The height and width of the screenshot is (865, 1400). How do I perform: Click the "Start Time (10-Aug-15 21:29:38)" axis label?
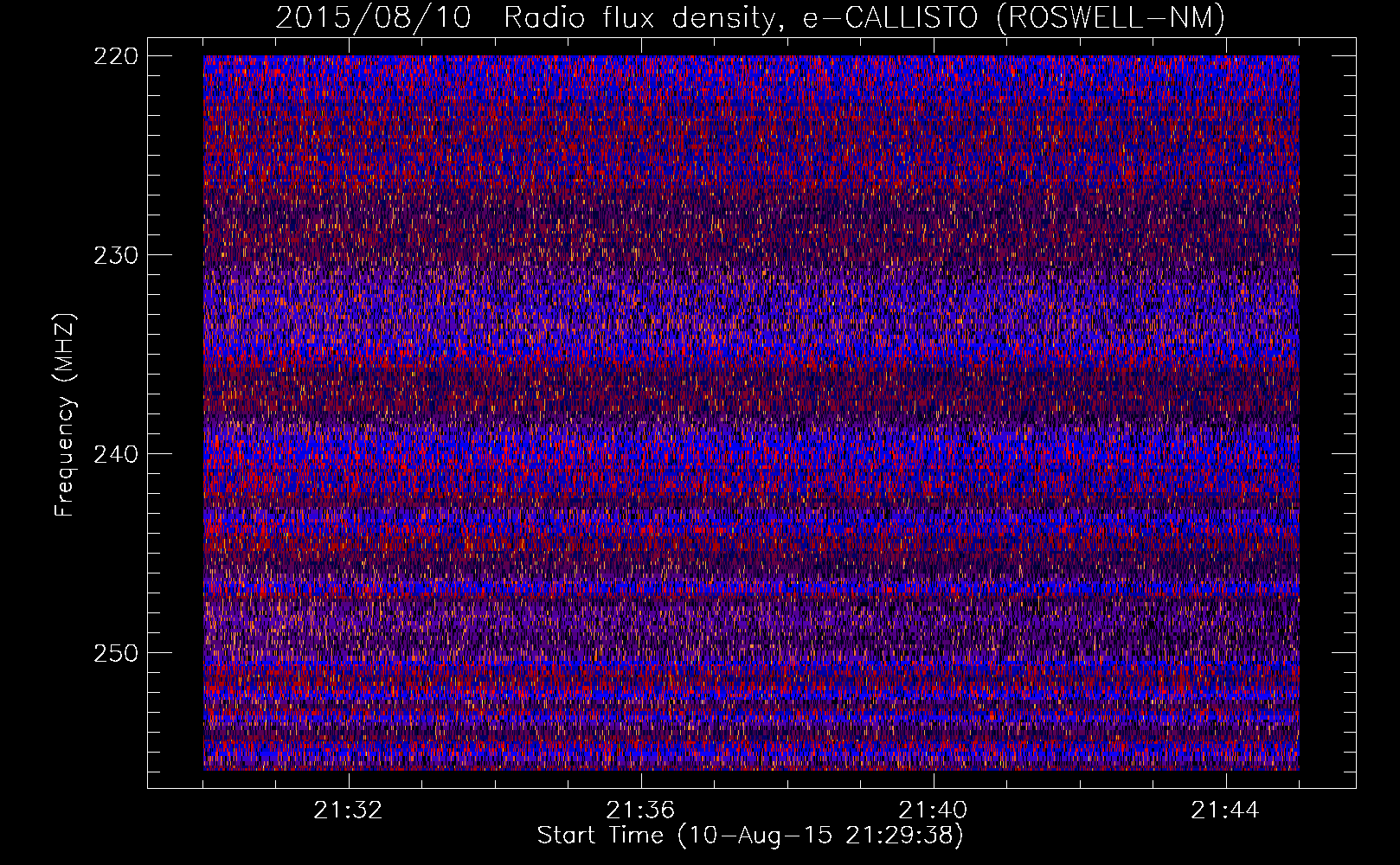[x=750, y=836]
